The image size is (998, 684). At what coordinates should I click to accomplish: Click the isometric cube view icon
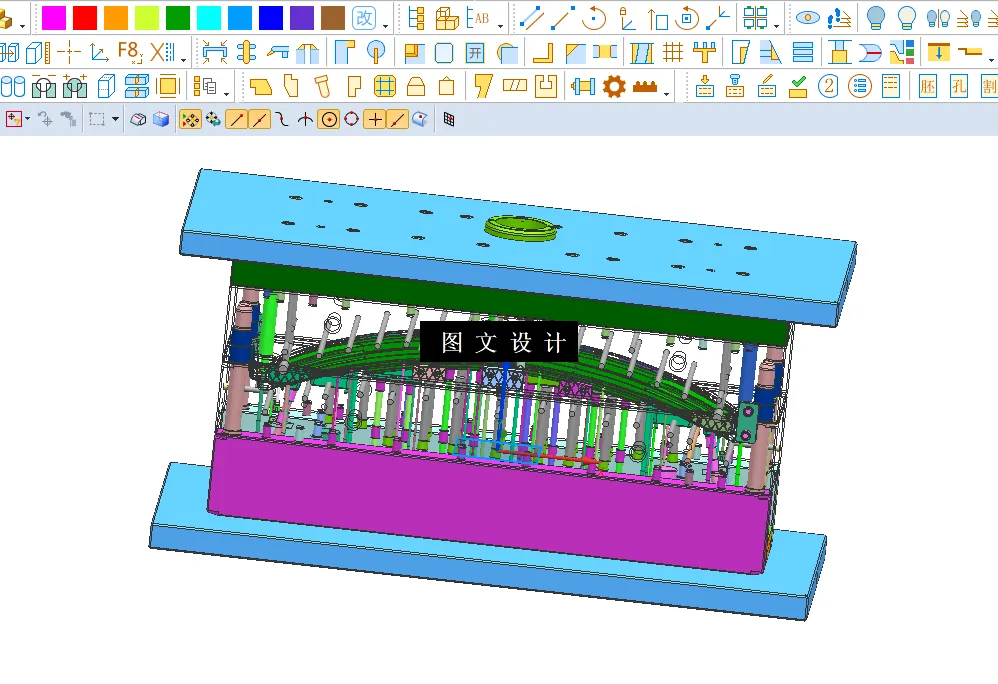159,119
